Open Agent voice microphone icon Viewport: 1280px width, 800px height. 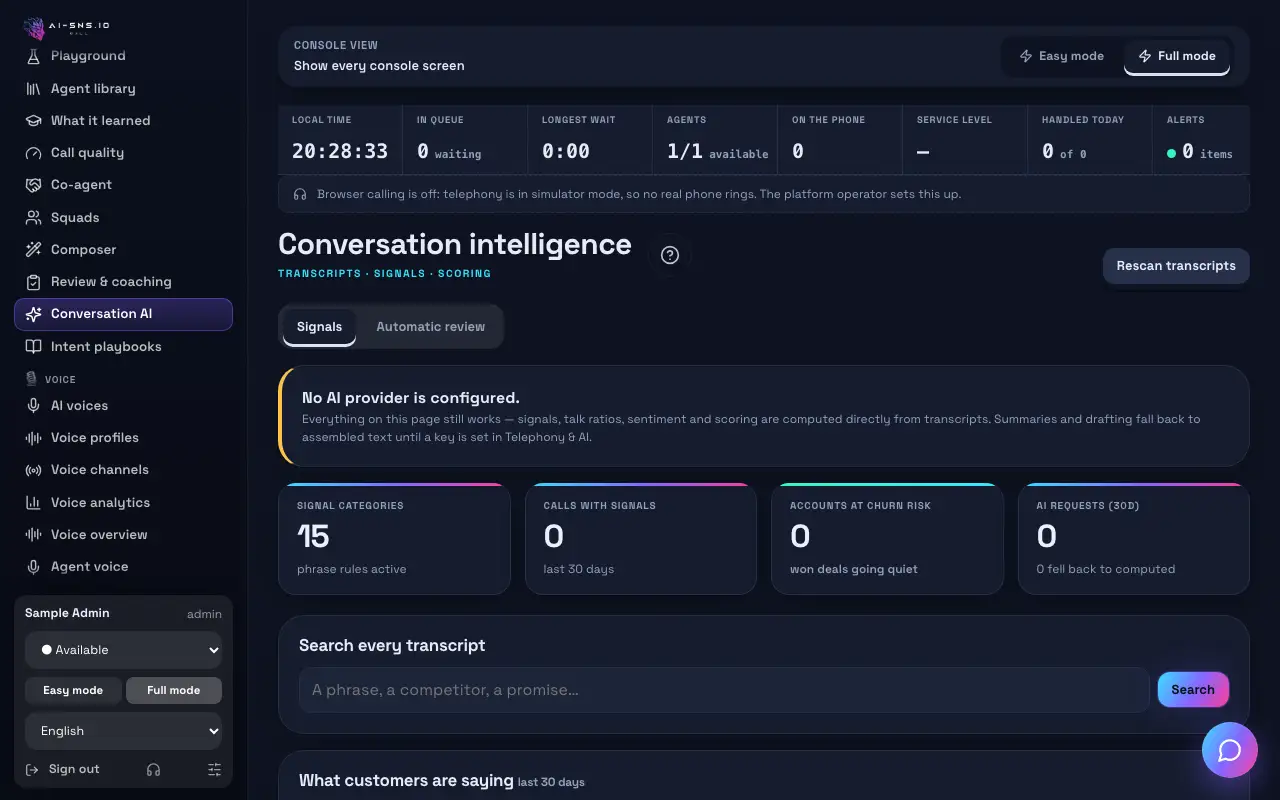[33, 566]
